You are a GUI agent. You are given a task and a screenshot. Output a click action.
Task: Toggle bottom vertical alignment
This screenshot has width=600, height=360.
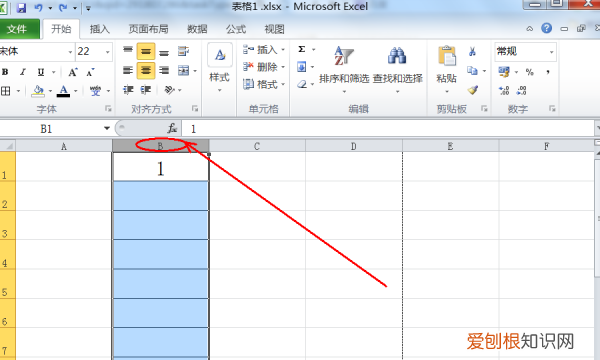pyautogui.click(x=164, y=52)
